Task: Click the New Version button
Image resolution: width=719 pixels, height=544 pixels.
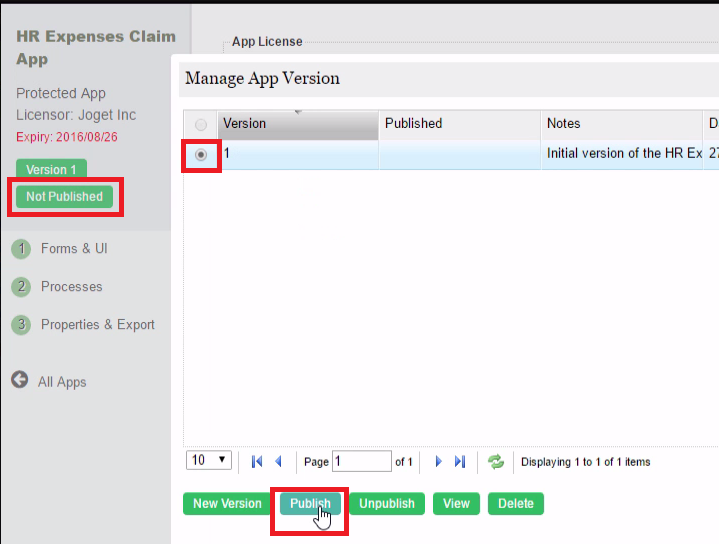Action: click(227, 504)
